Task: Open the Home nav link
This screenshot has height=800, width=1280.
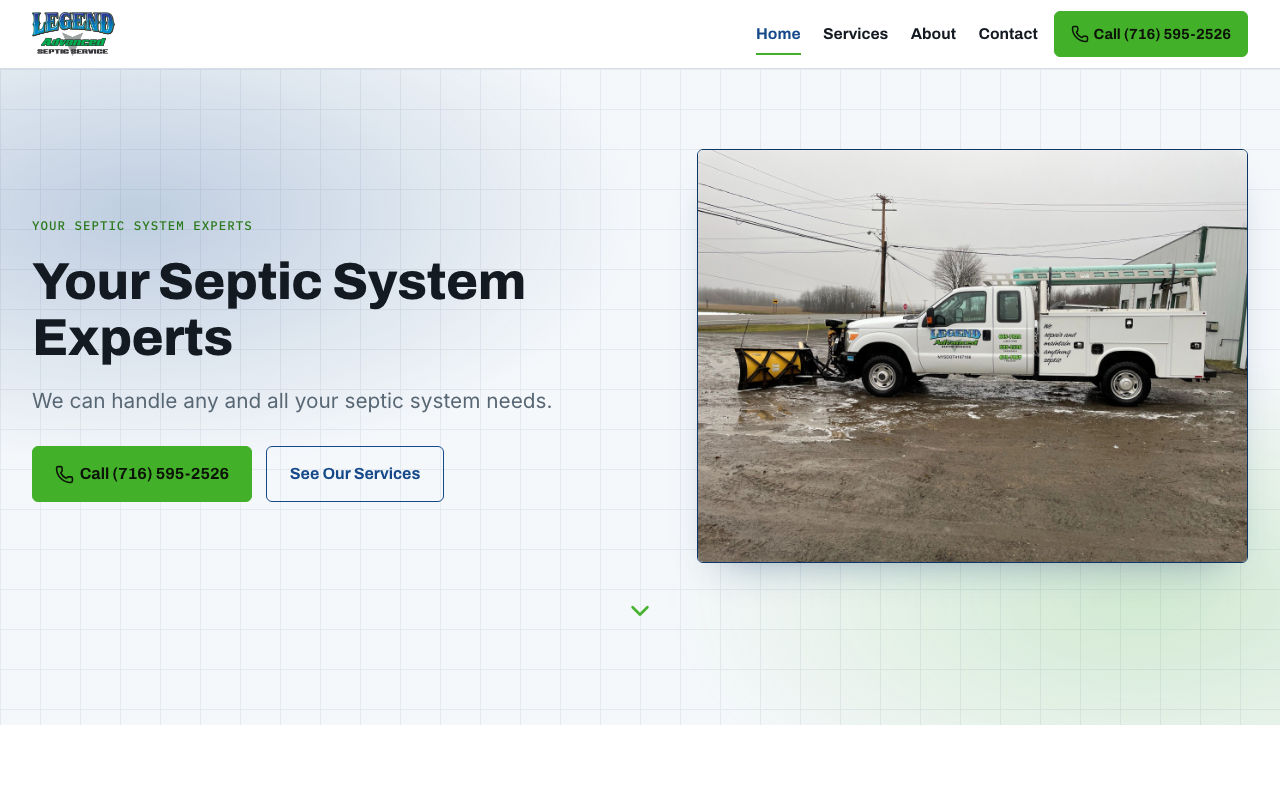Action: [778, 34]
